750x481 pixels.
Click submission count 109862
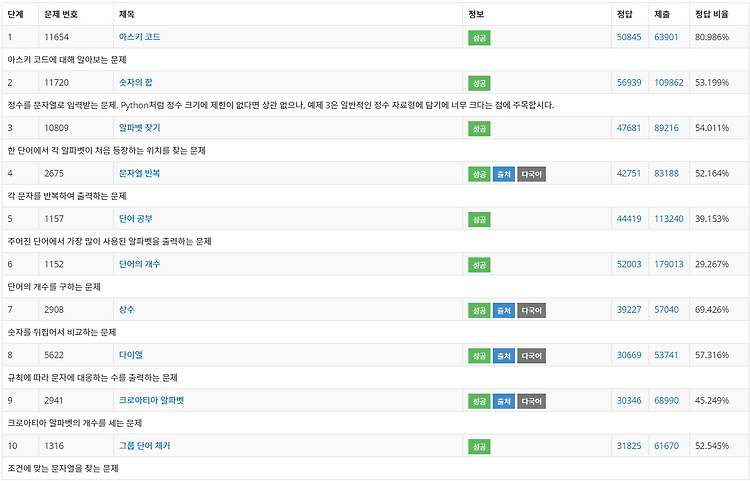point(669,82)
